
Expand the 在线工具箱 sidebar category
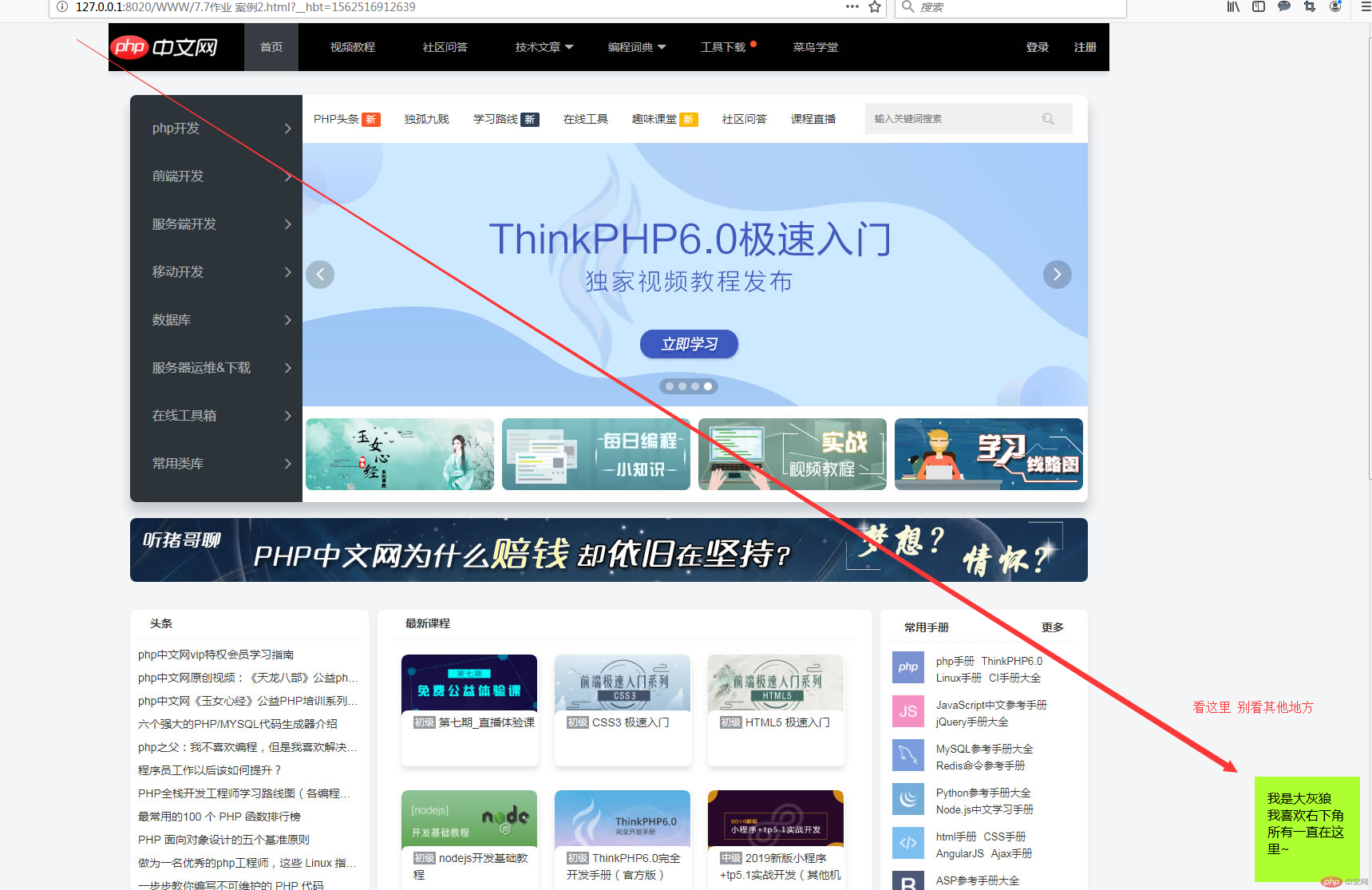pyautogui.click(x=216, y=416)
